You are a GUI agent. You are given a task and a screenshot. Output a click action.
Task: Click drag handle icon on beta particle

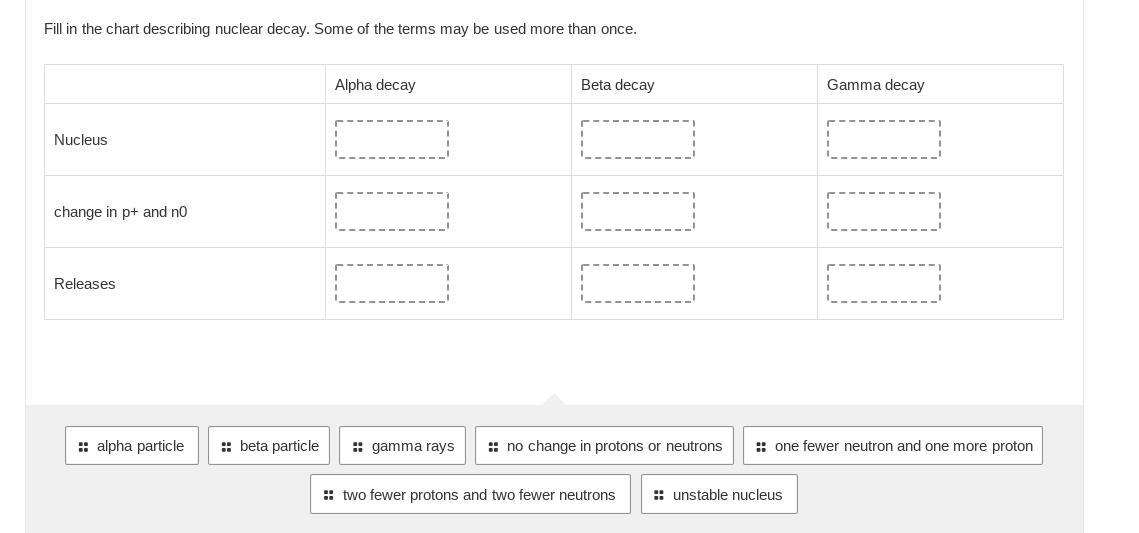(x=226, y=447)
